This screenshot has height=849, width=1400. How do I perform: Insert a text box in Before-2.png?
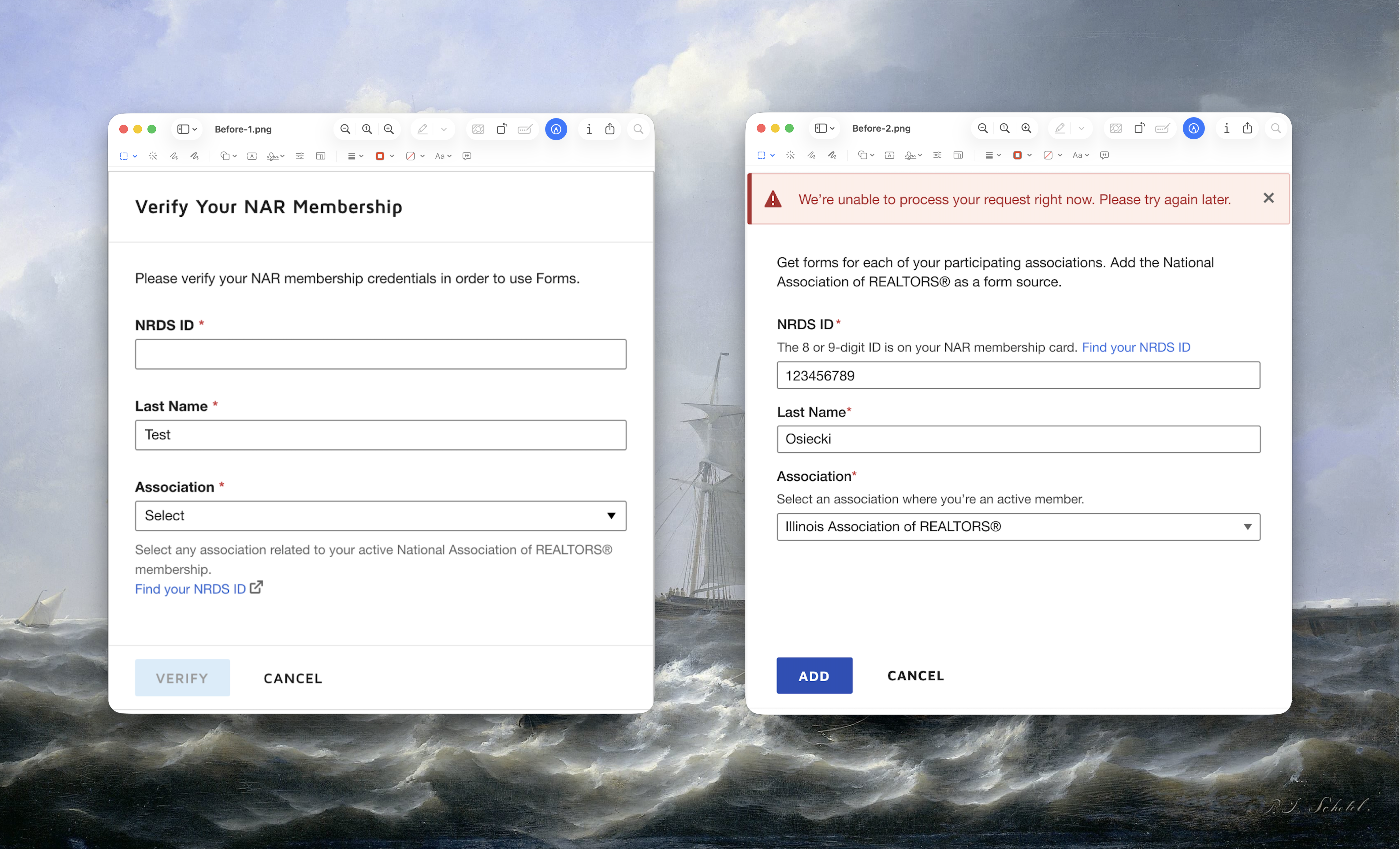890,155
